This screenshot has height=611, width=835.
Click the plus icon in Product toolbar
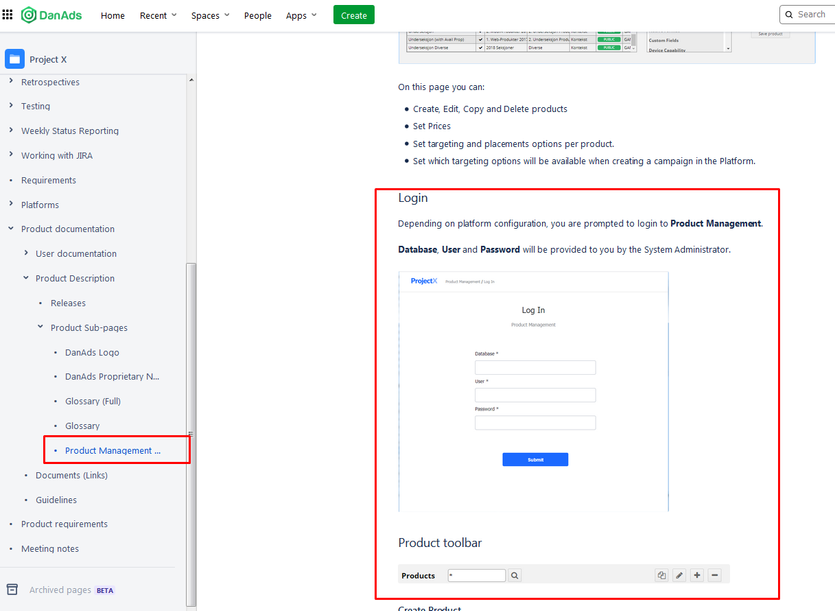[x=697, y=575]
